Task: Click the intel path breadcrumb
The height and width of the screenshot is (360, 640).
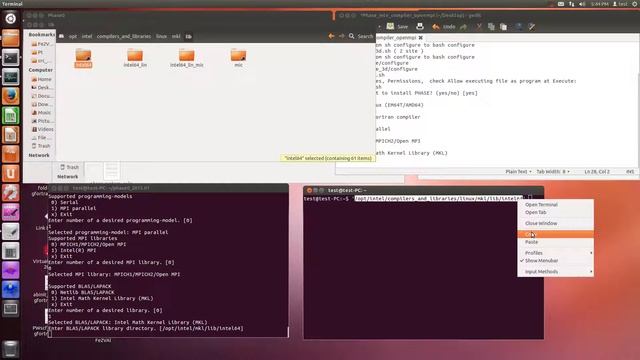Action: 87,36
